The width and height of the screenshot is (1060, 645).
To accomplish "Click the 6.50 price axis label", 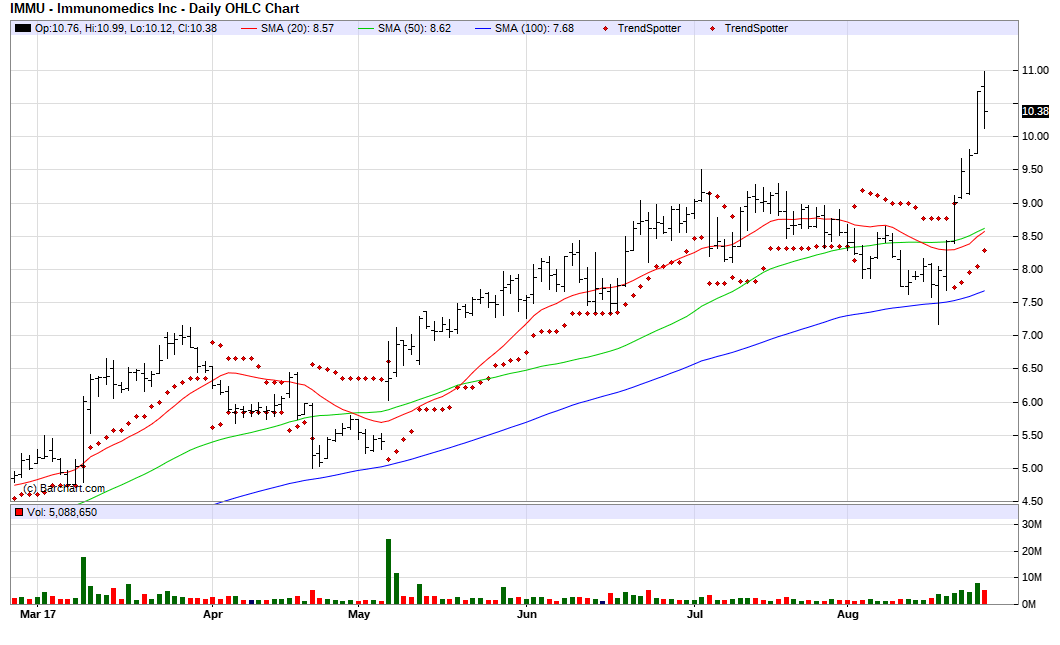I will (x=1032, y=368).
